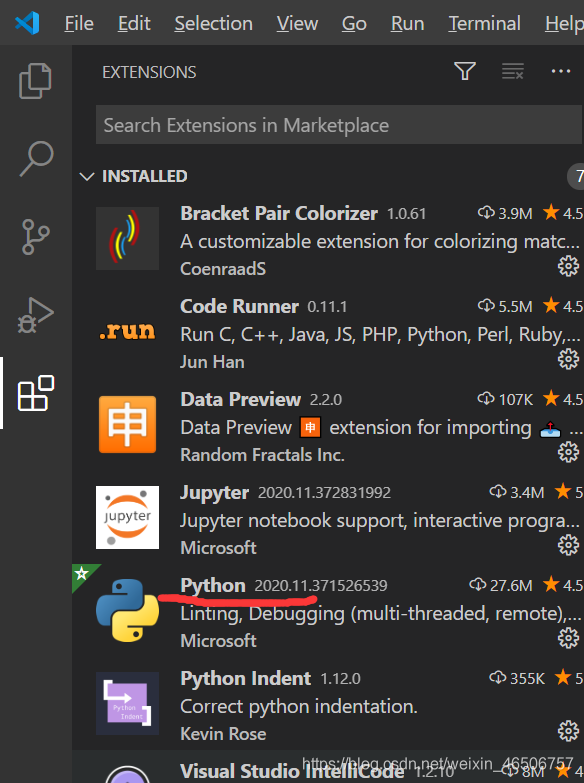584x783 pixels.
Task: Click publisher name Kevin Rose
Action: 223,734
